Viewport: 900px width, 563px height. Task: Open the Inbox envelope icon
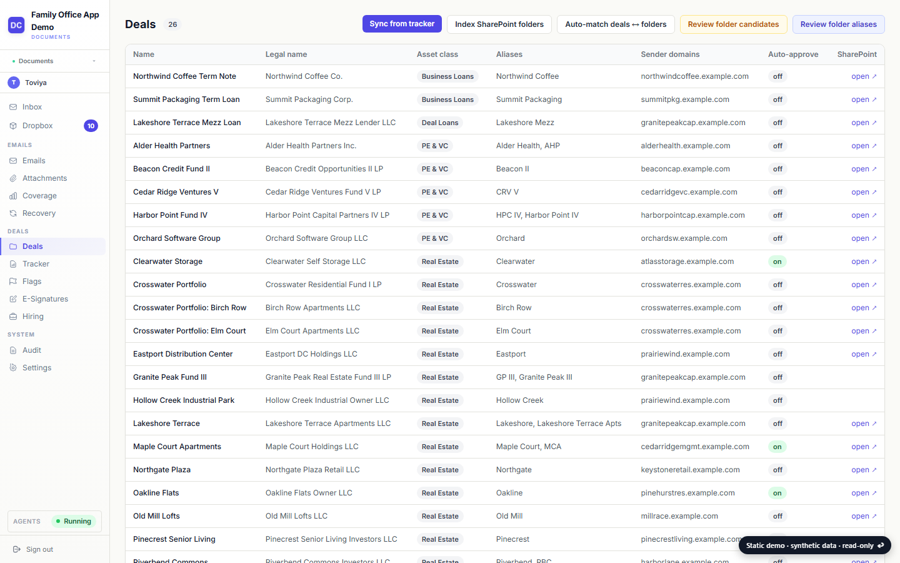[x=13, y=107]
